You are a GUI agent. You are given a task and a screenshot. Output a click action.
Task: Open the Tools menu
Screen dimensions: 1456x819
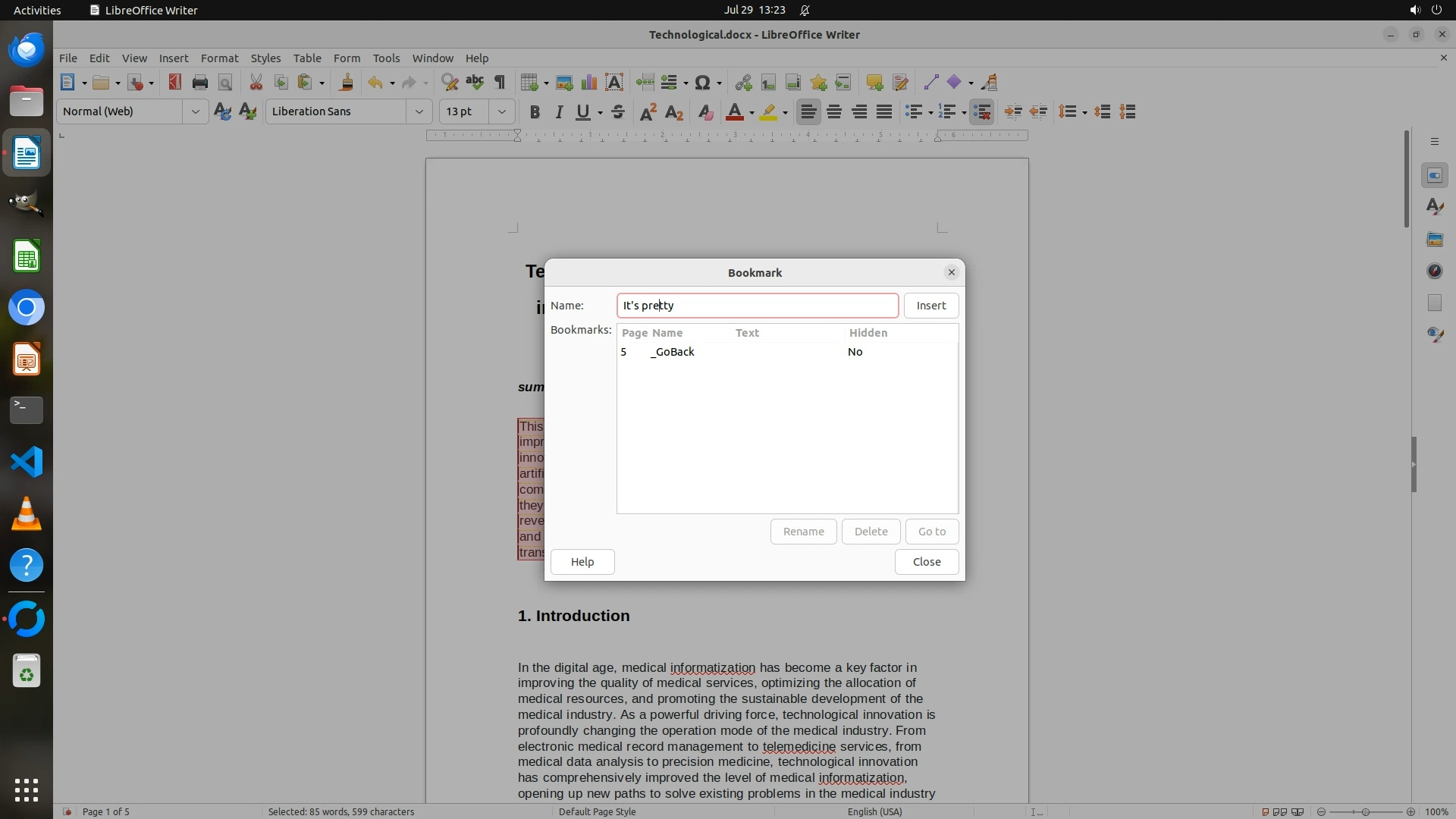pyautogui.click(x=385, y=58)
